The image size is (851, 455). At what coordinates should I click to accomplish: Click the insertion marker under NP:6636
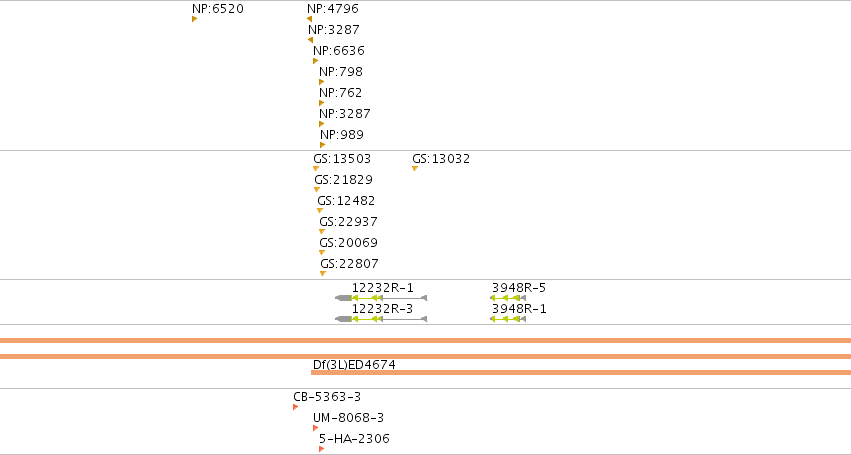[x=315, y=61]
